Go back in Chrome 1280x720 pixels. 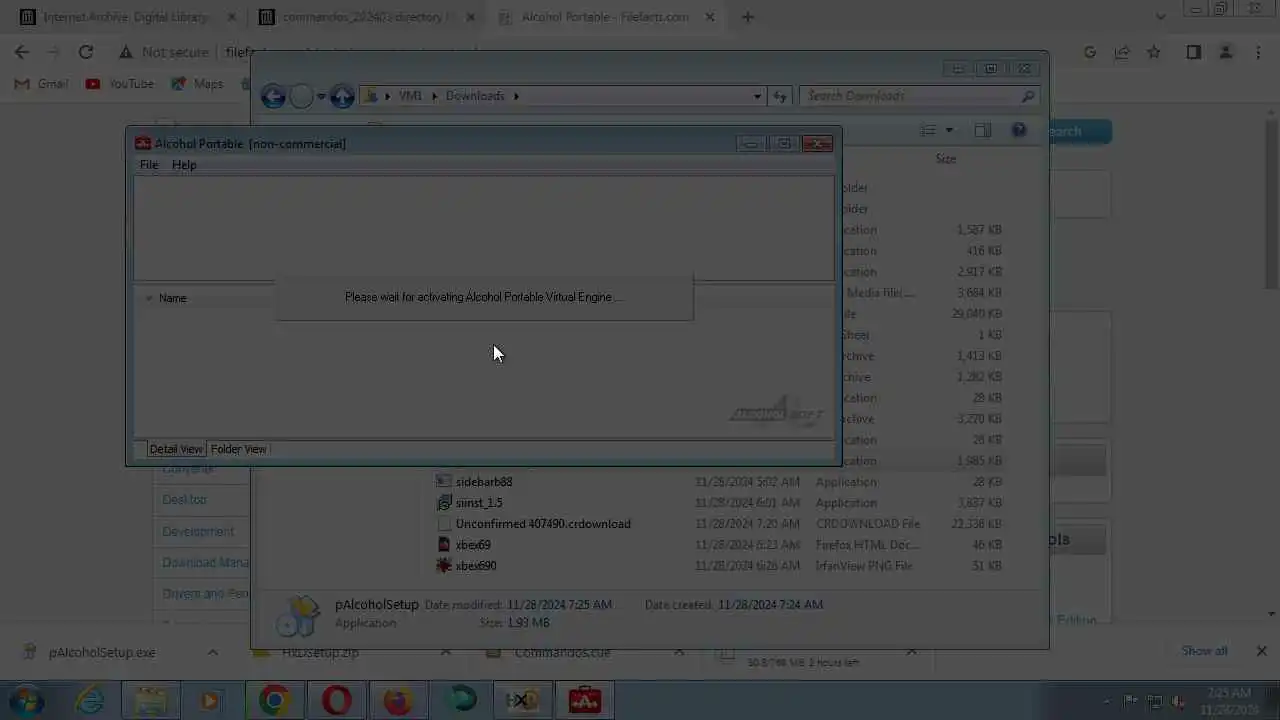[x=22, y=52]
